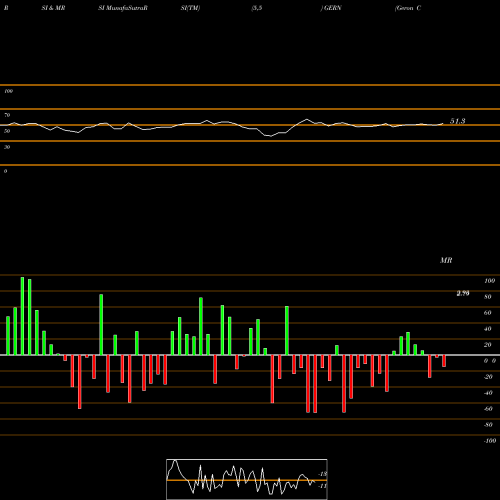Click the '-100' axis label of MR chart

point(490,441)
